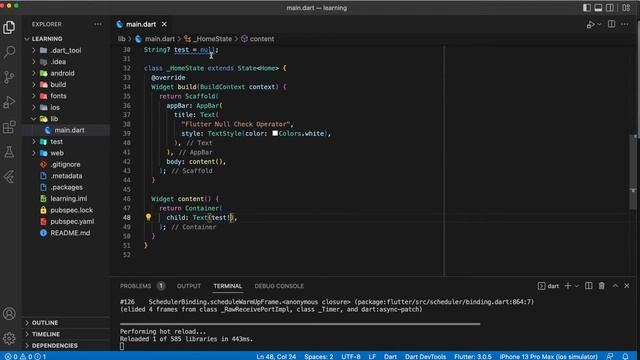The height and width of the screenshot is (360, 640).
Task: Open the run options dropdown arrow
Action: click(599, 24)
